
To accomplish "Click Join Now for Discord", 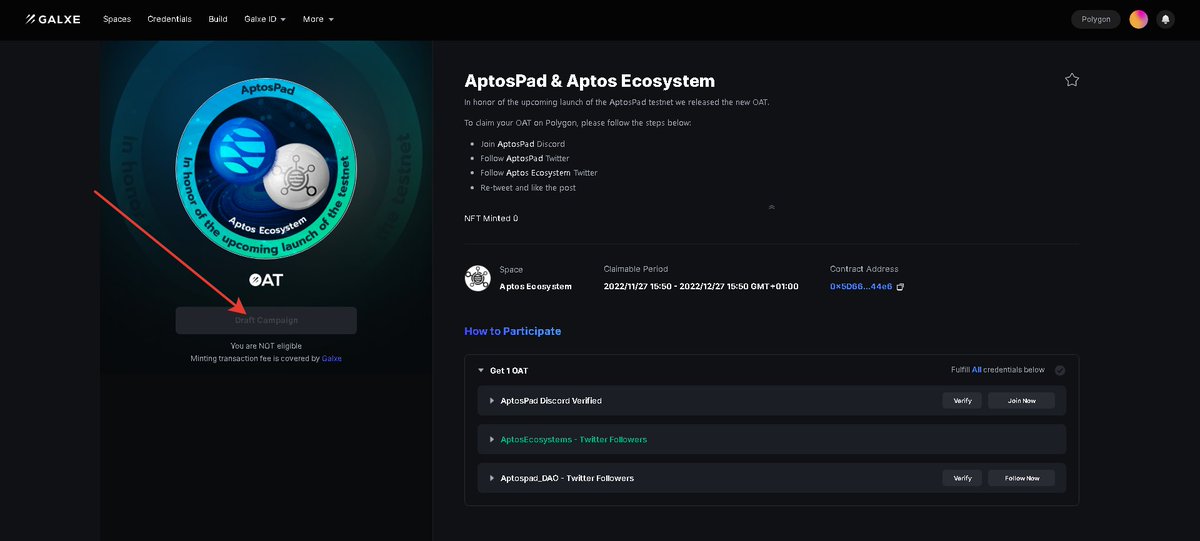I will tap(1021, 401).
